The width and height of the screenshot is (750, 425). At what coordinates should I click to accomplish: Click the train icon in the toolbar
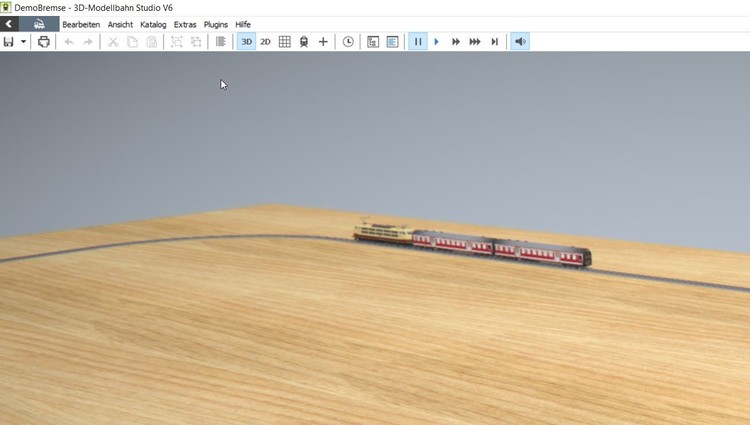click(x=304, y=42)
